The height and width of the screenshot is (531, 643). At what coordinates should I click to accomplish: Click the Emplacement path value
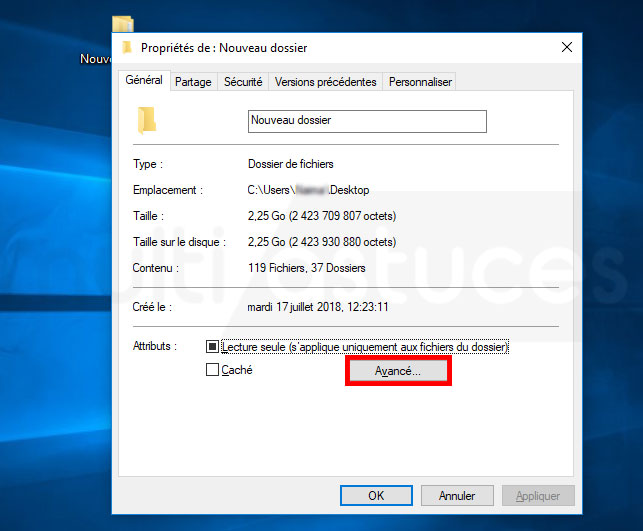tap(308, 190)
